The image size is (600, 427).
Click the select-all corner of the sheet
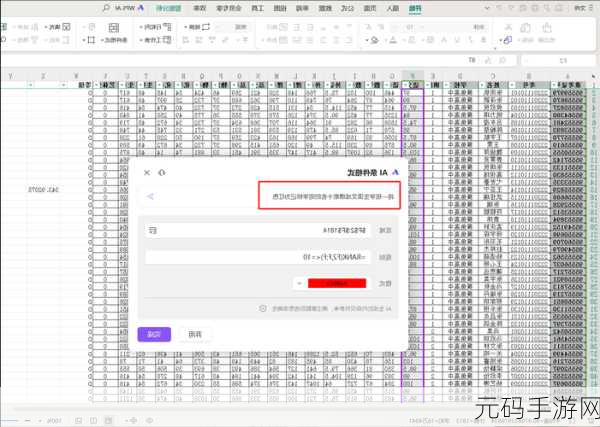(593, 76)
